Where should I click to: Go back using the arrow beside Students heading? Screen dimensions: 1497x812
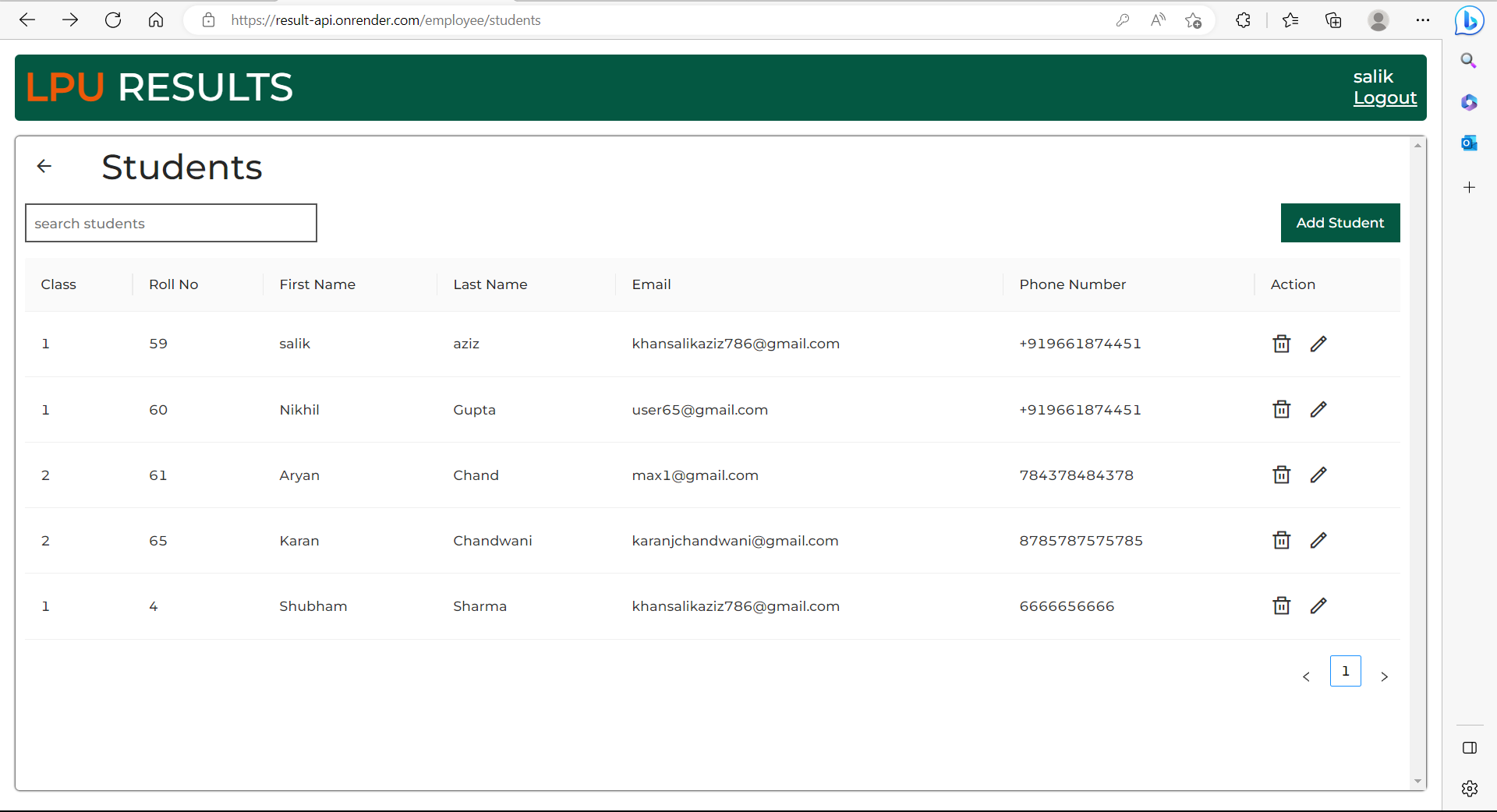coord(44,166)
